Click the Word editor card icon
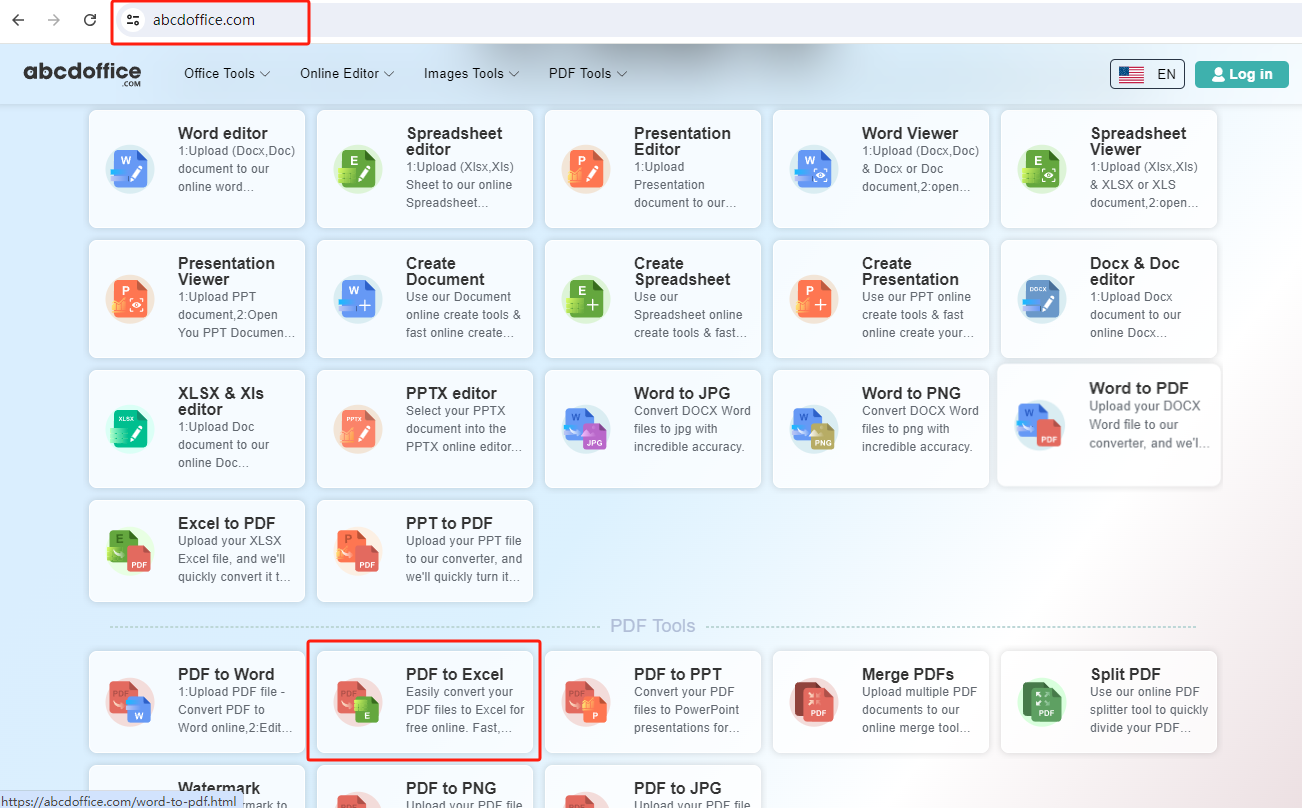Viewport: 1302px width, 808px height. pyautogui.click(x=130, y=169)
